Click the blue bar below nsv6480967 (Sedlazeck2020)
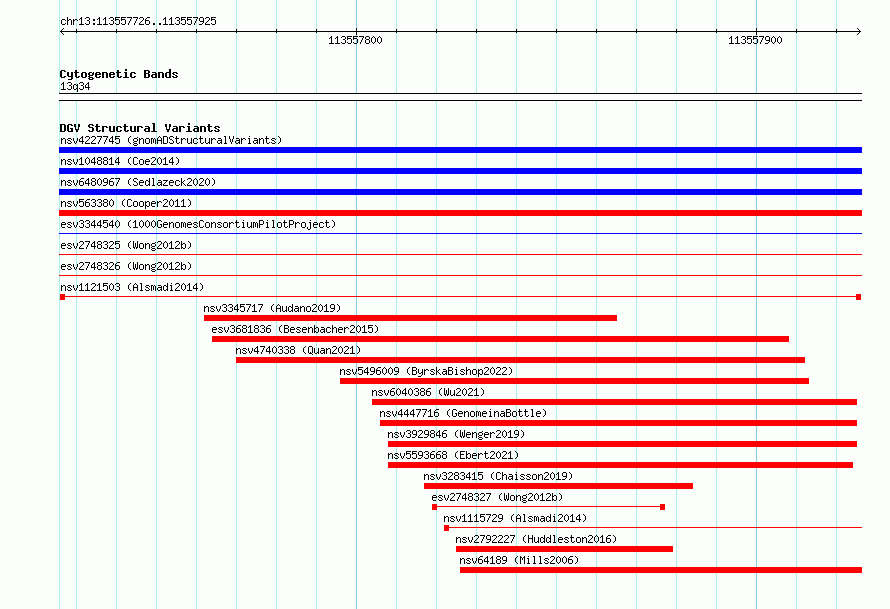 pos(460,192)
